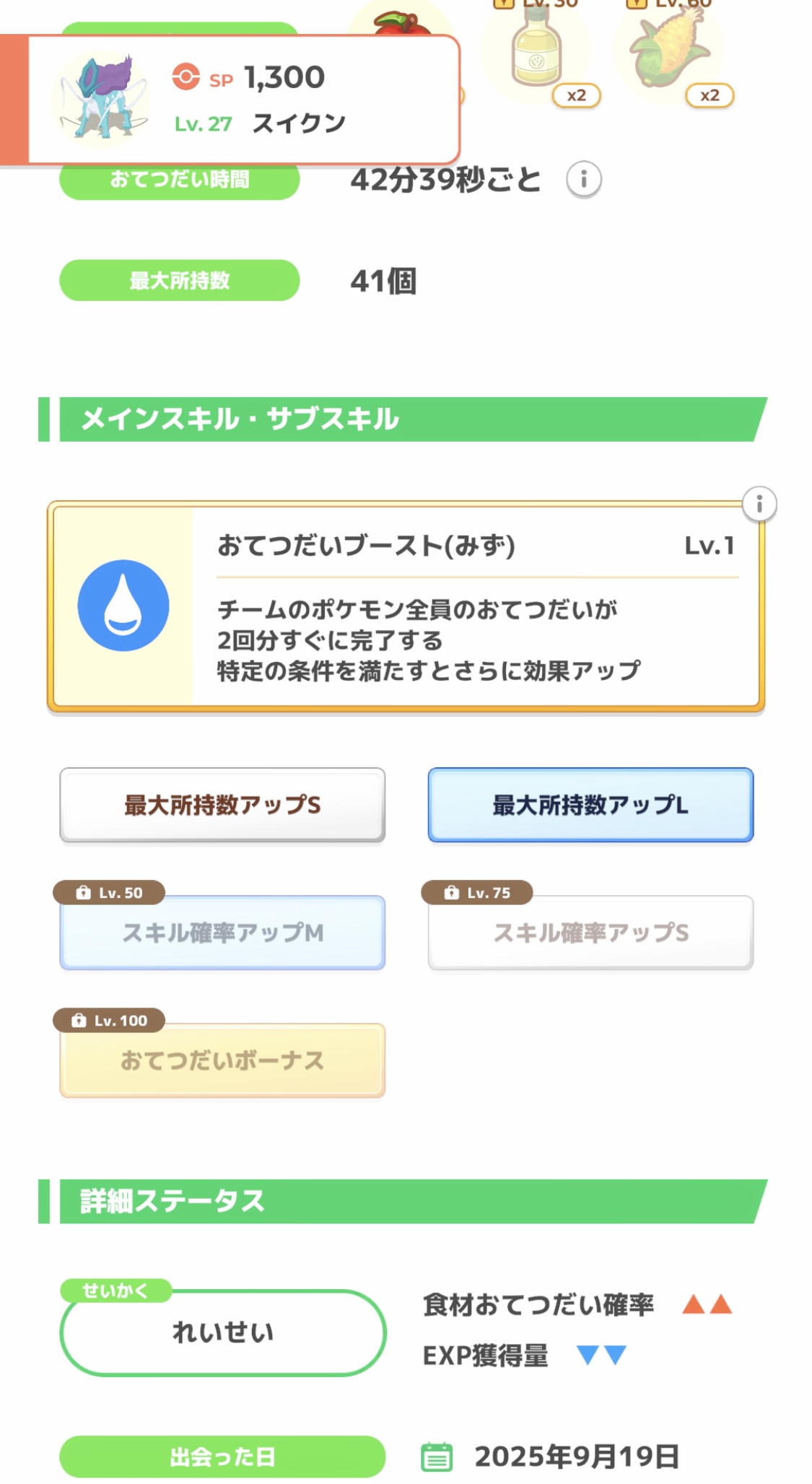This screenshot has width=812, height=1484.
Task: Tap the blue water drop skill icon
Action: pos(123,606)
